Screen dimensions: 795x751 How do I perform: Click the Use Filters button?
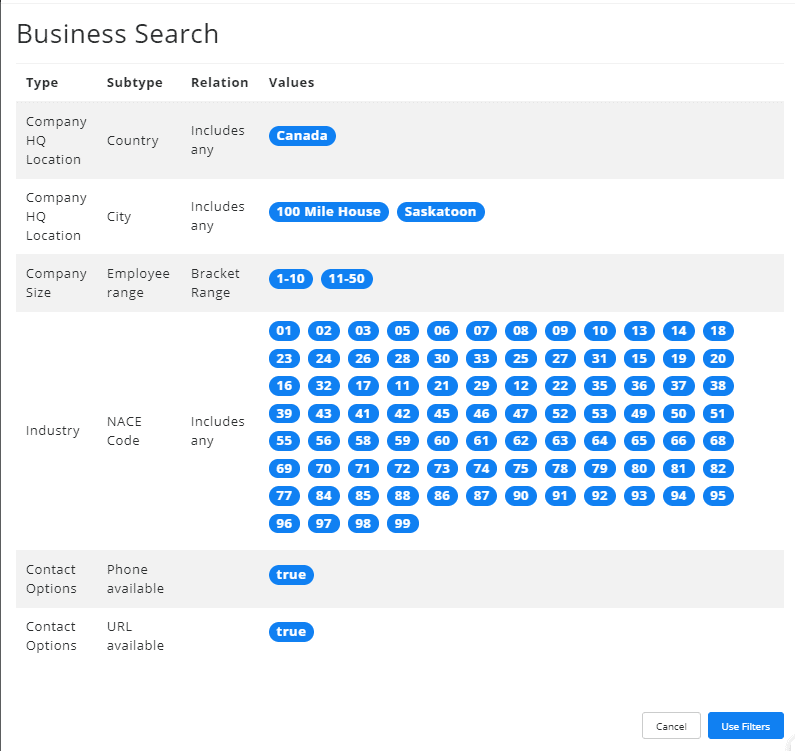(x=745, y=726)
